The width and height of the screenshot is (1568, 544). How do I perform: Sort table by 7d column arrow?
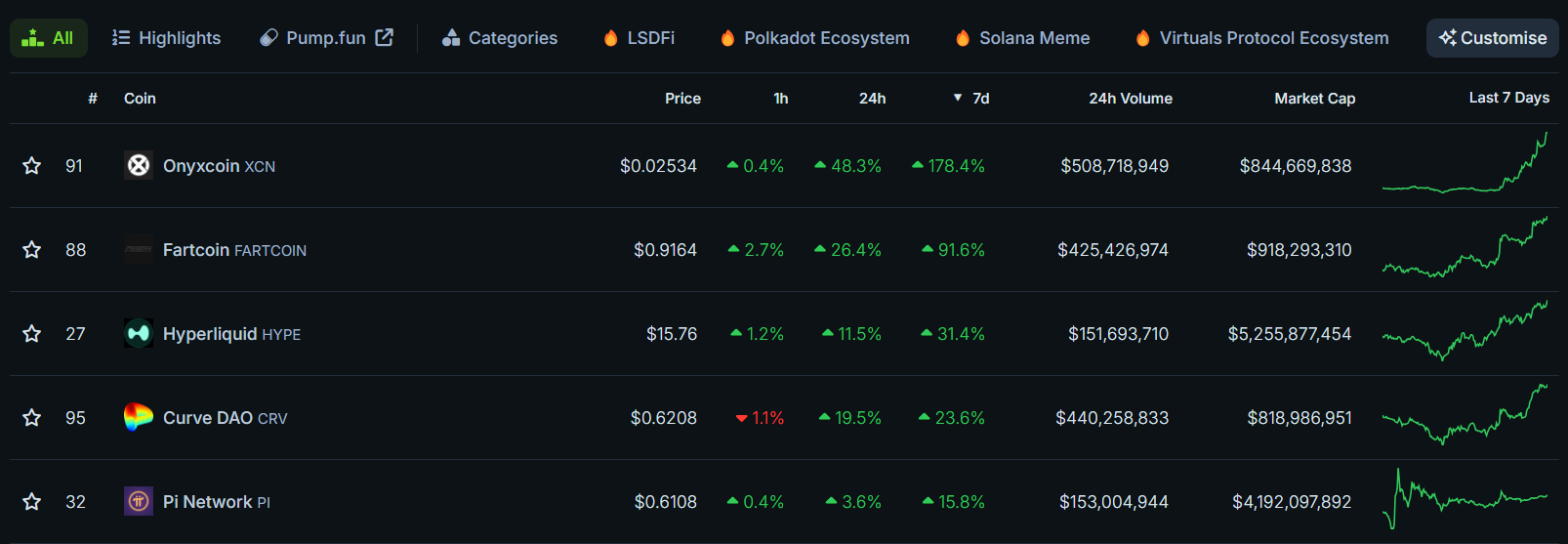pos(958,98)
